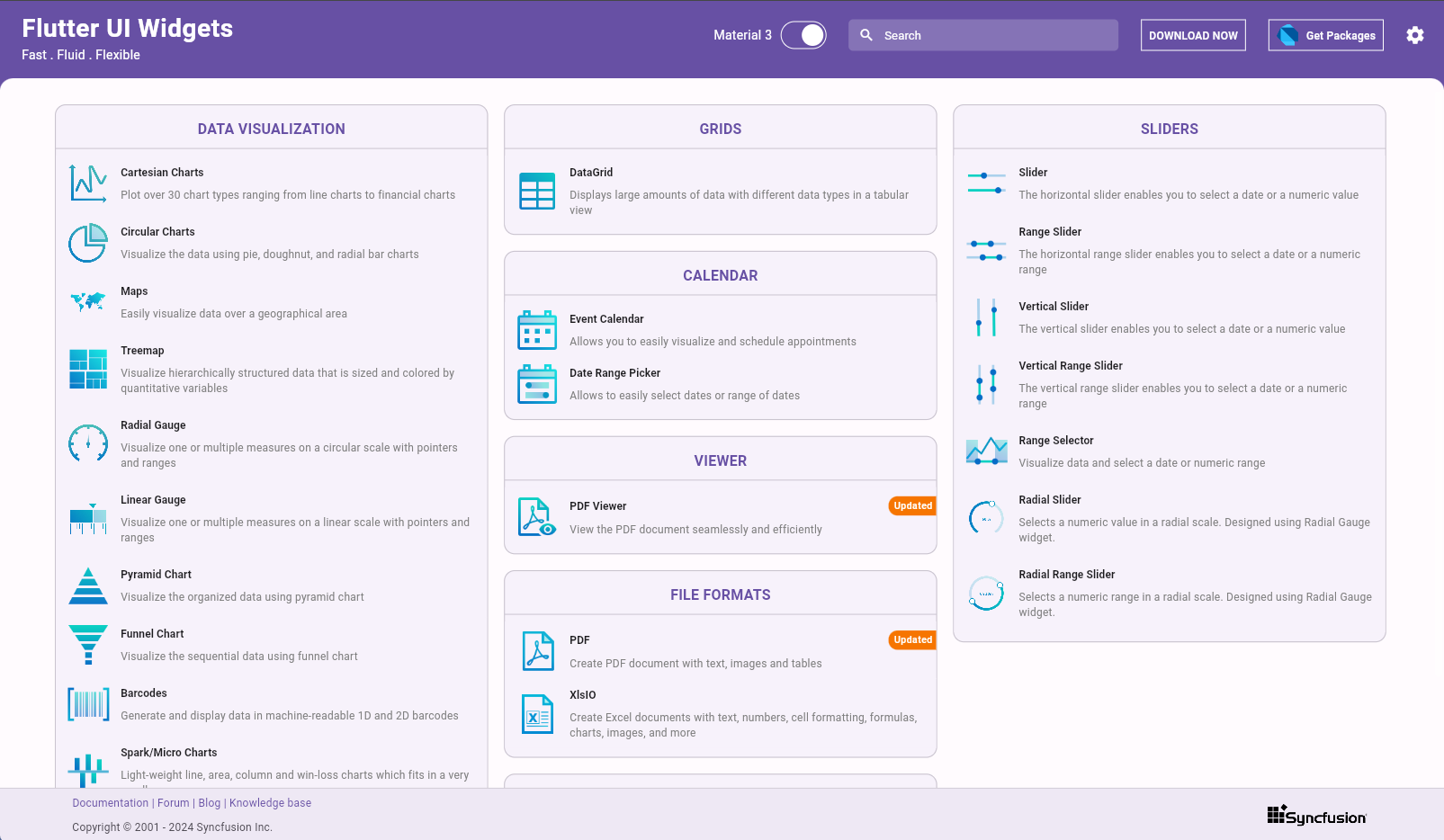Select the Treemap title

click(142, 351)
